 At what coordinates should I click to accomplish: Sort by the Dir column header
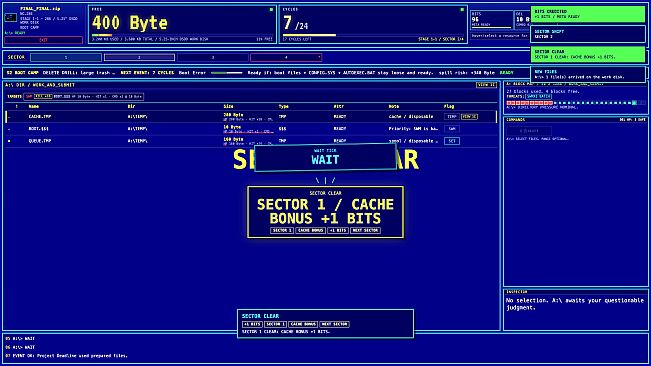131,107
